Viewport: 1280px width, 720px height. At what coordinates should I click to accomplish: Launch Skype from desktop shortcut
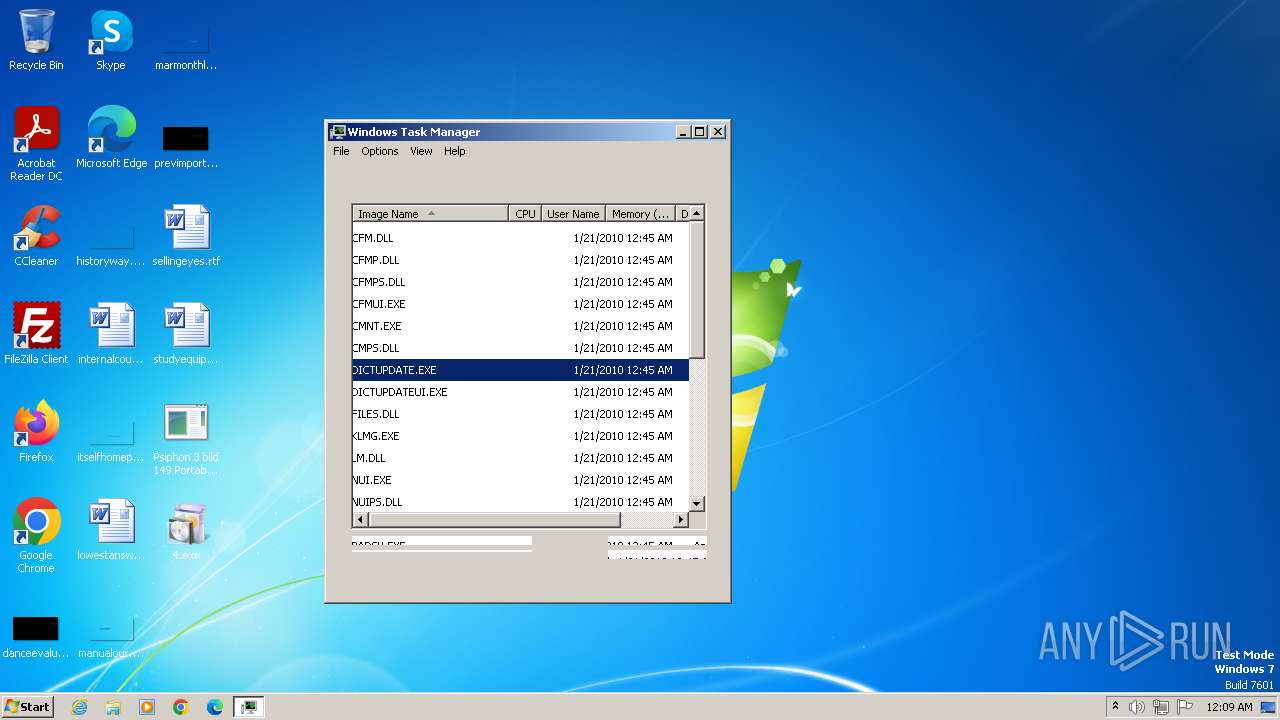110,40
